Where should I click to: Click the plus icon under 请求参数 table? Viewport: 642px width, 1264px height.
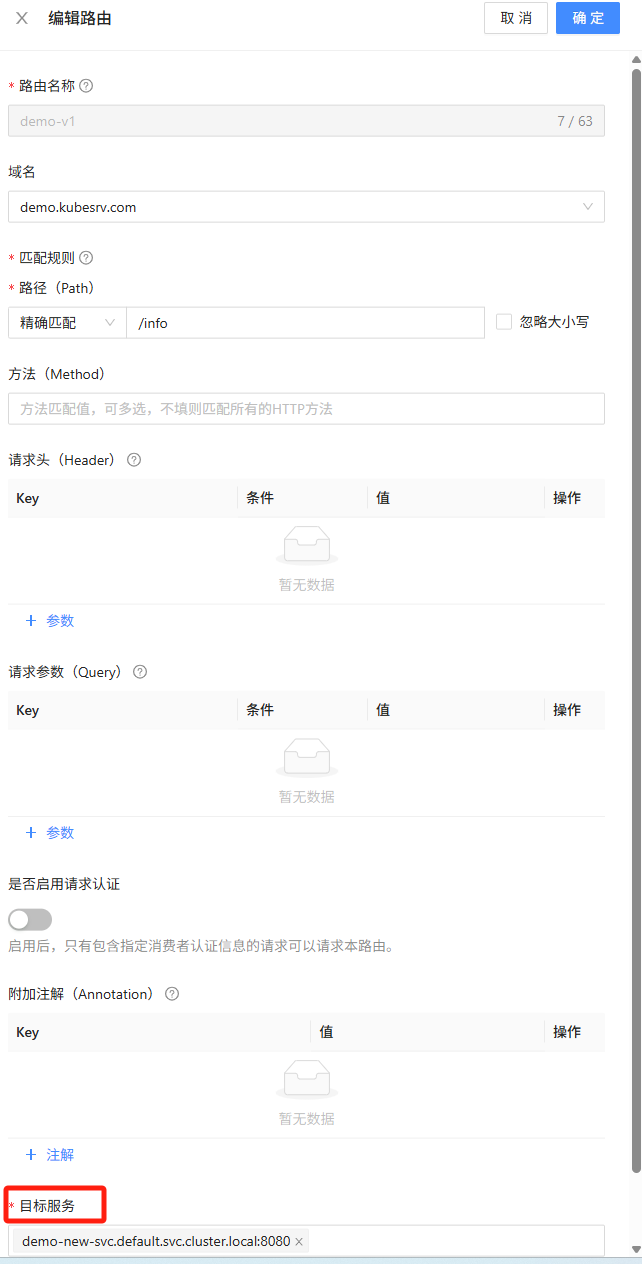point(31,833)
